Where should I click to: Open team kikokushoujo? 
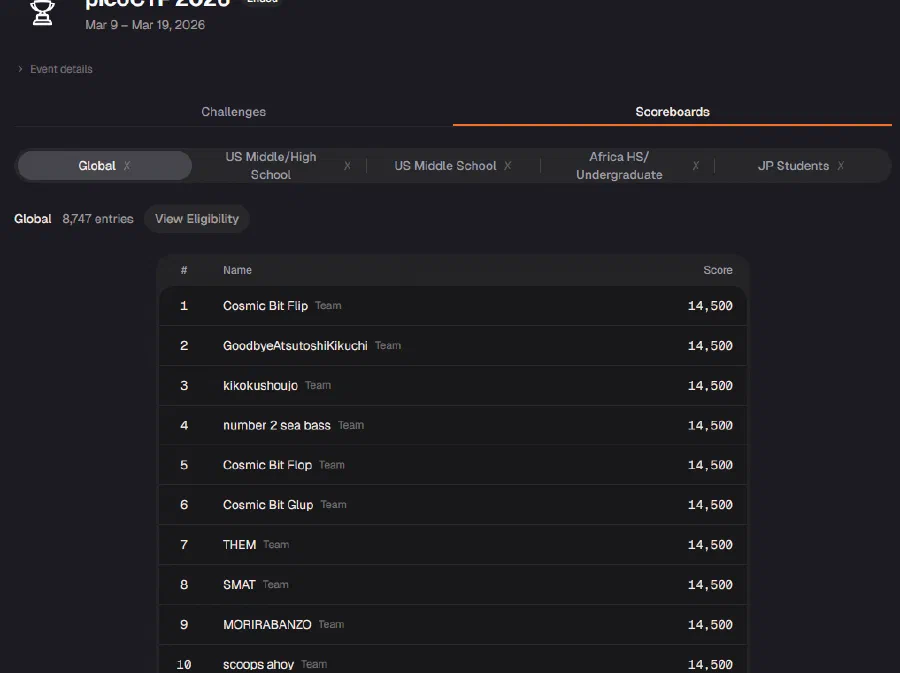(x=260, y=386)
